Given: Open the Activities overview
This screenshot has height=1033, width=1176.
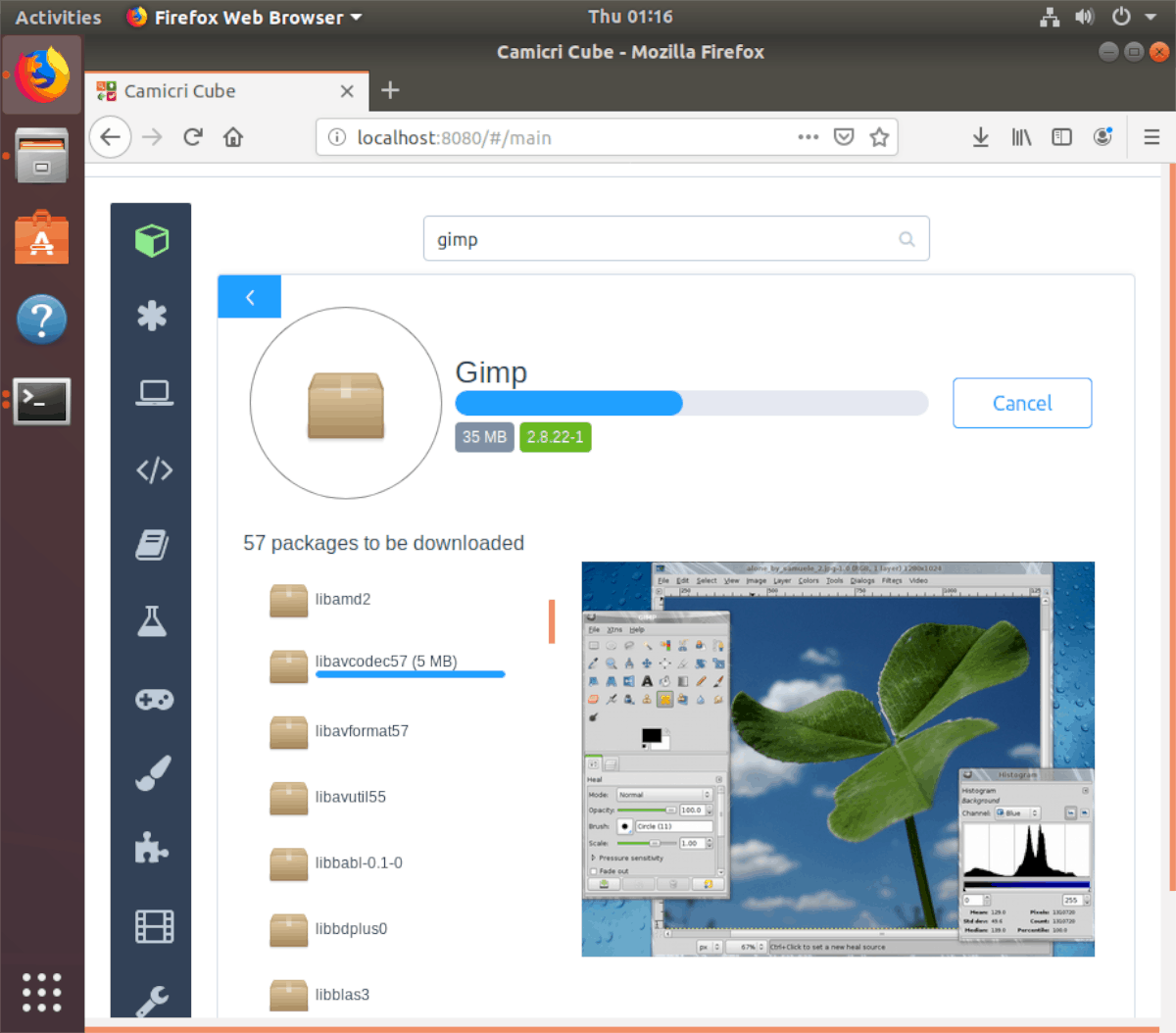Looking at the screenshot, I should [x=58, y=17].
